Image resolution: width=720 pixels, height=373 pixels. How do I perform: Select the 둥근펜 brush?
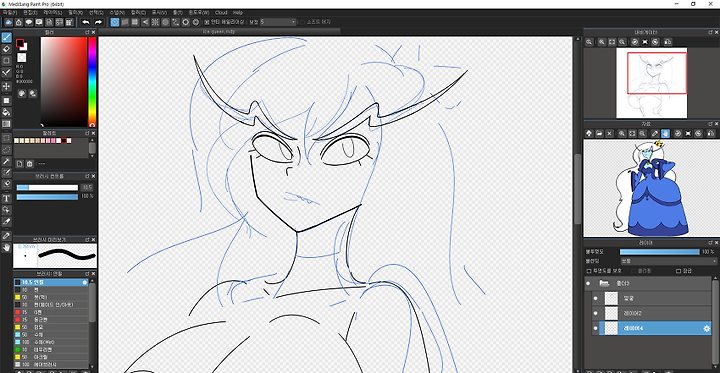tap(51, 319)
